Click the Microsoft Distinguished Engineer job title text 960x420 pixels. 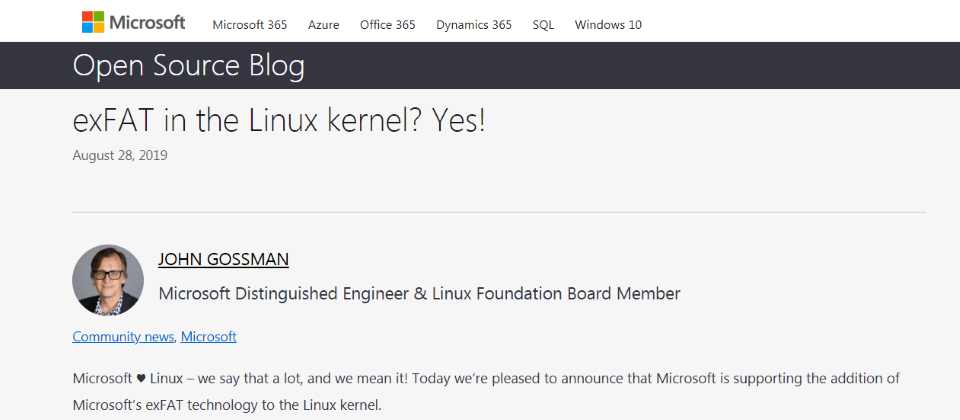pos(419,294)
